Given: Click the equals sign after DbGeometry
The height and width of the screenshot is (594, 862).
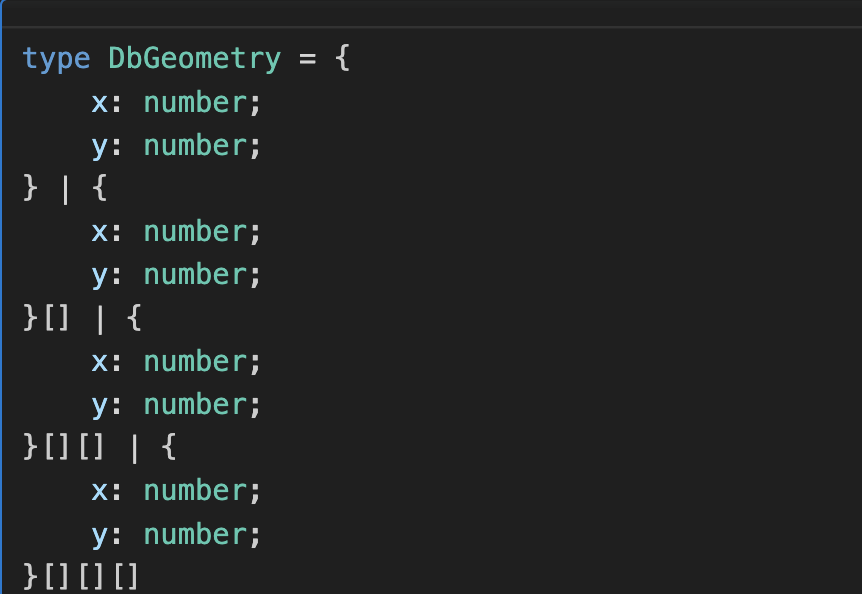Looking at the screenshot, I should point(307,59).
